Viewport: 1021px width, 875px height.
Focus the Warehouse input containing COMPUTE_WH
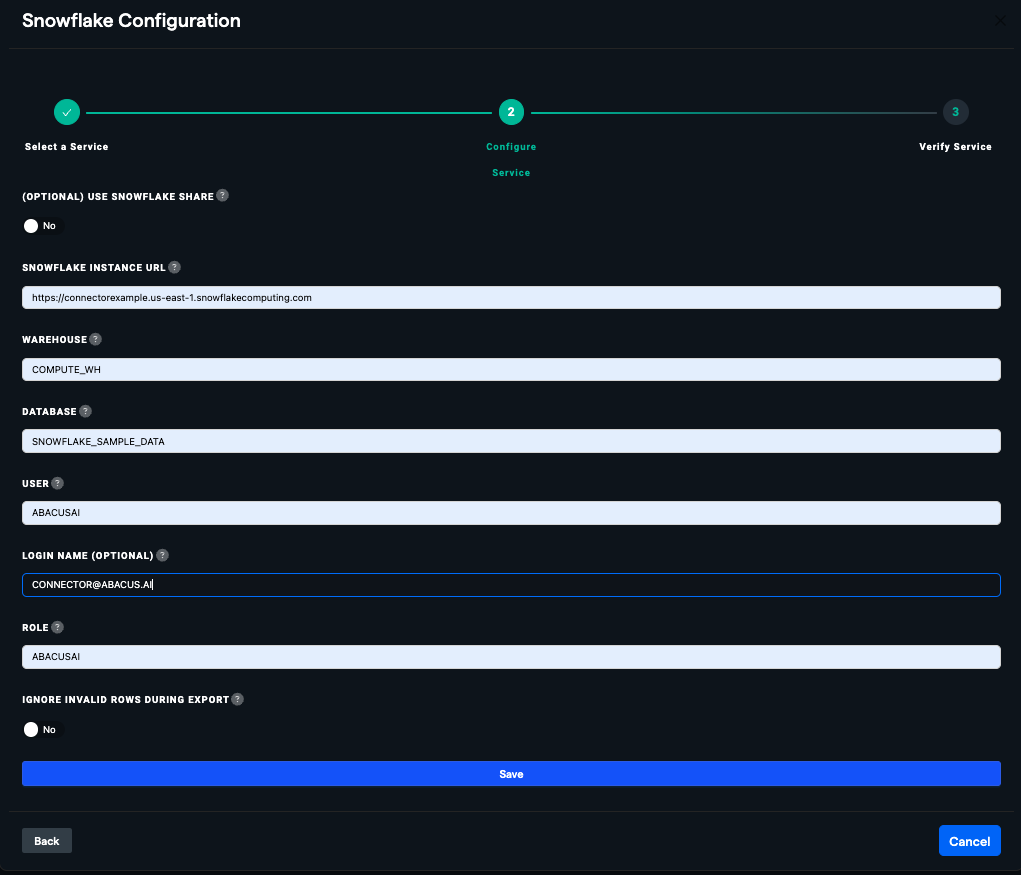point(511,369)
